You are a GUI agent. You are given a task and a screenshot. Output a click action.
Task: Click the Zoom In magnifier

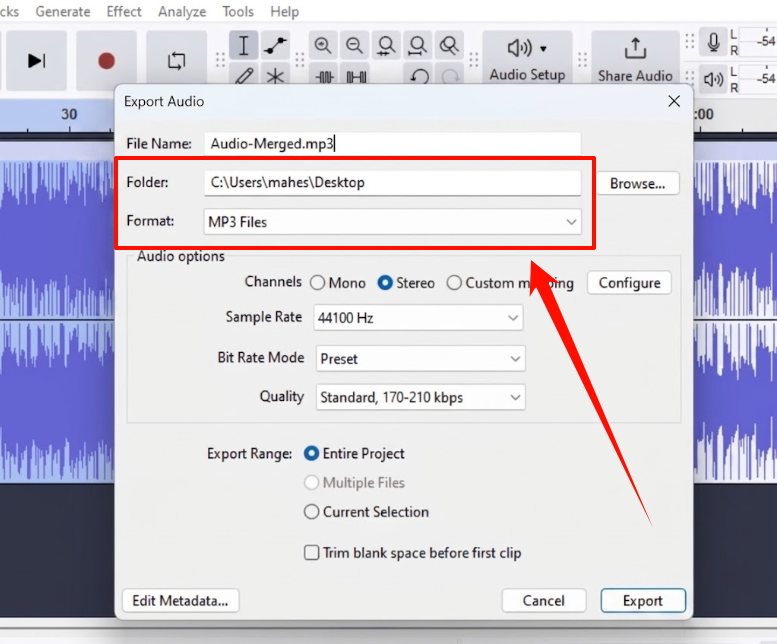(323, 46)
